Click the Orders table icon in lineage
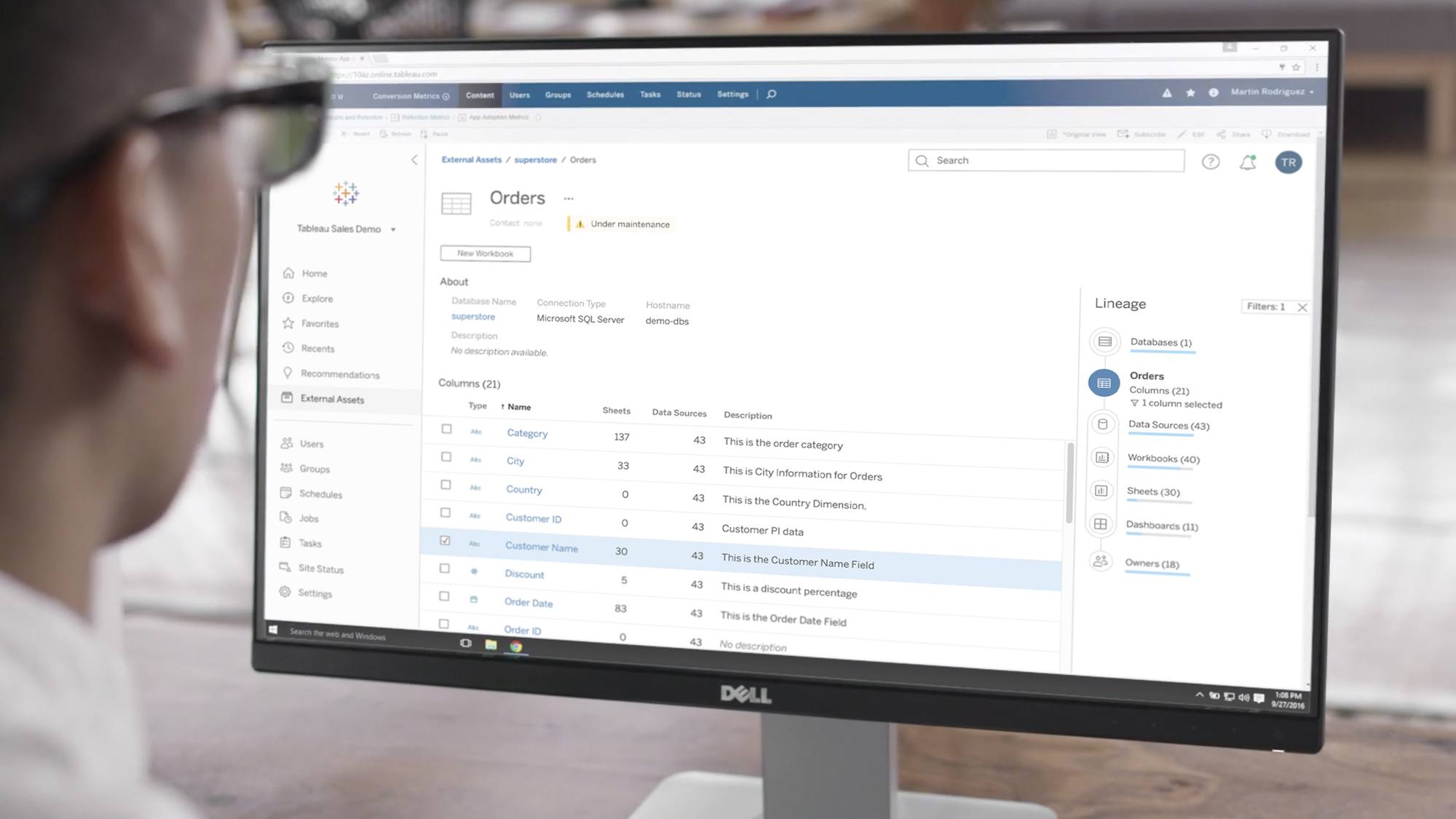 click(x=1102, y=382)
